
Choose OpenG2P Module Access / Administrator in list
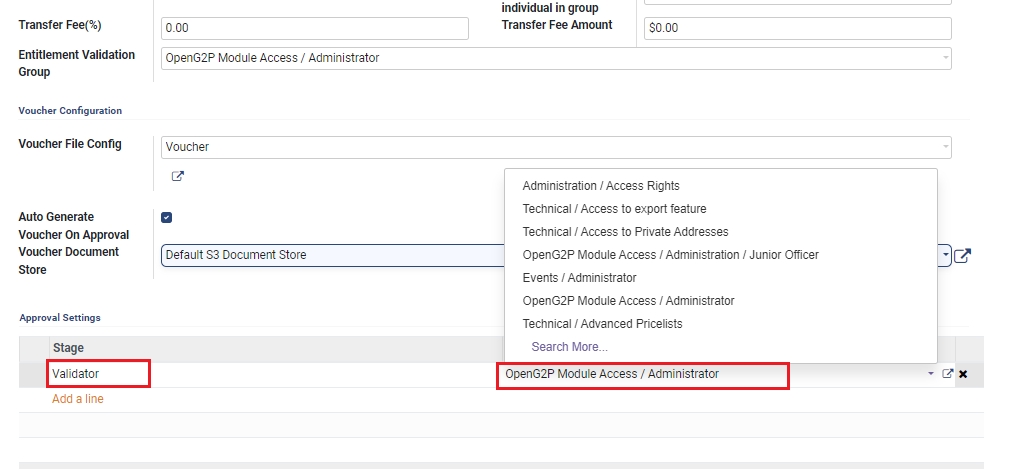click(628, 301)
